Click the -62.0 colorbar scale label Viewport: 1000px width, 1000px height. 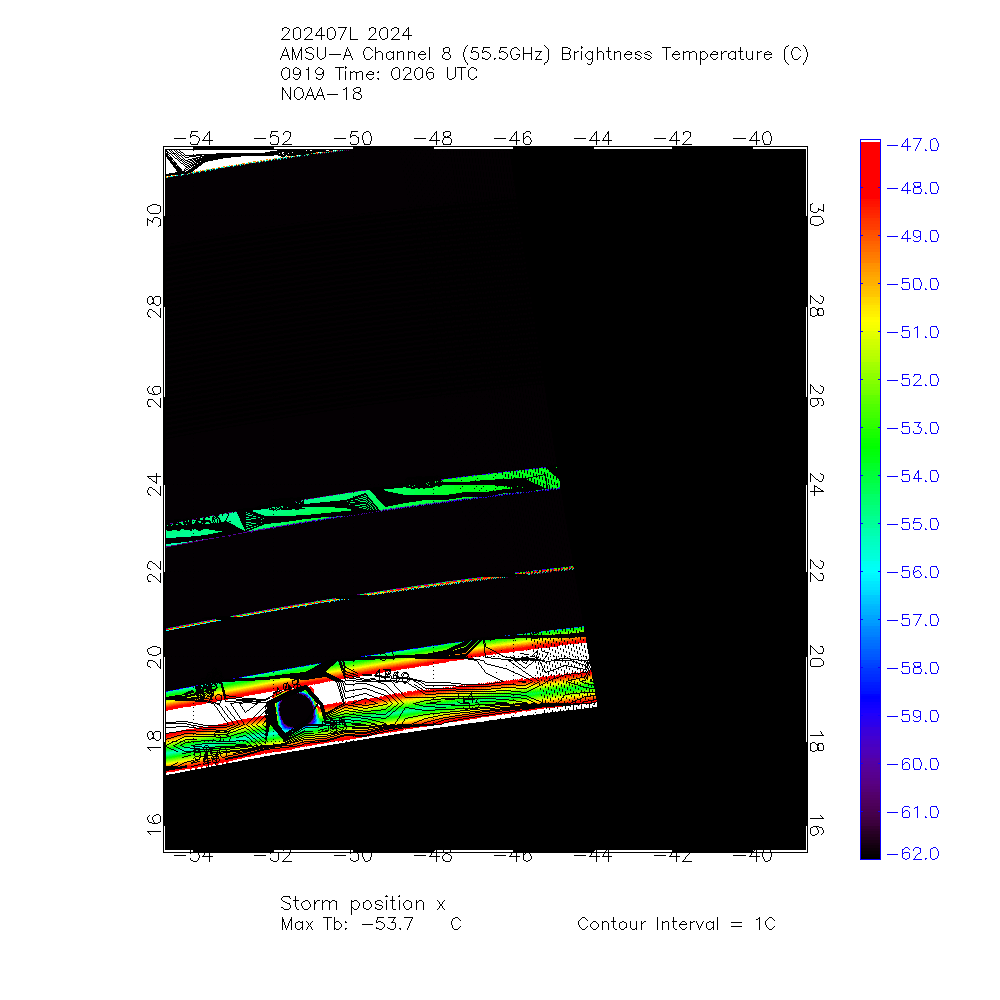pyautogui.click(x=912, y=853)
